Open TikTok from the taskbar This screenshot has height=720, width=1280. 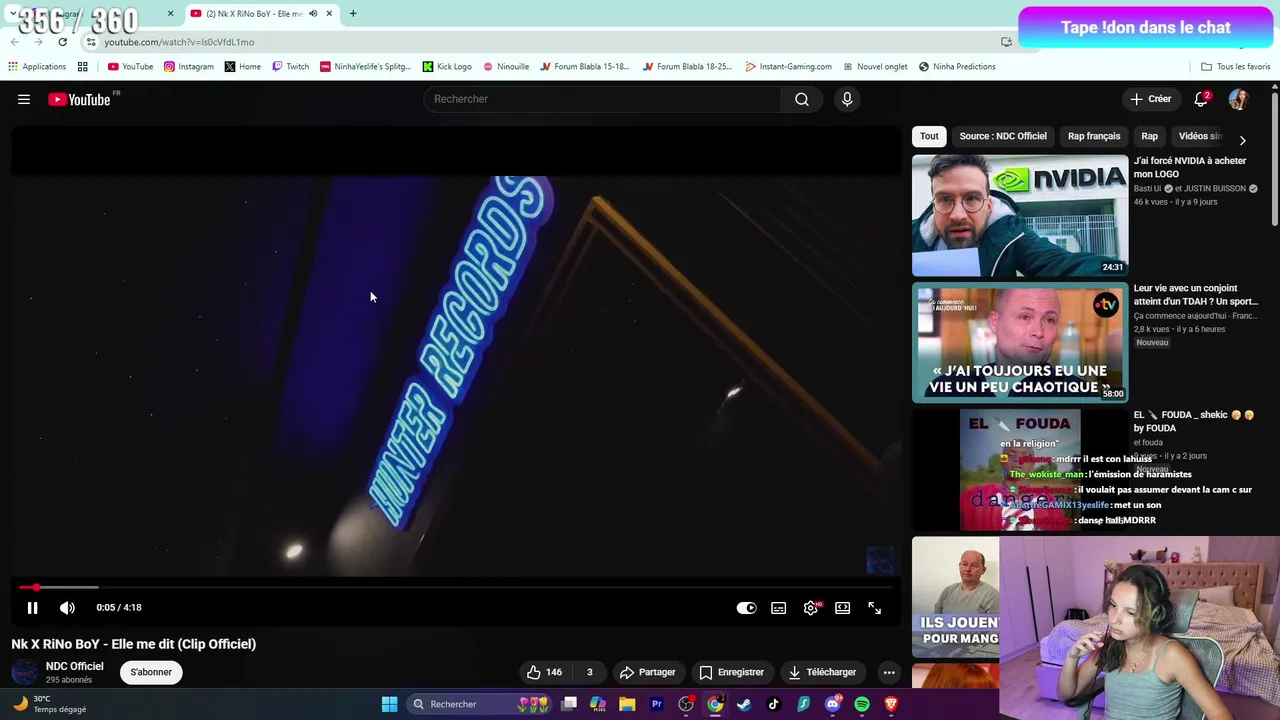(x=773, y=704)
